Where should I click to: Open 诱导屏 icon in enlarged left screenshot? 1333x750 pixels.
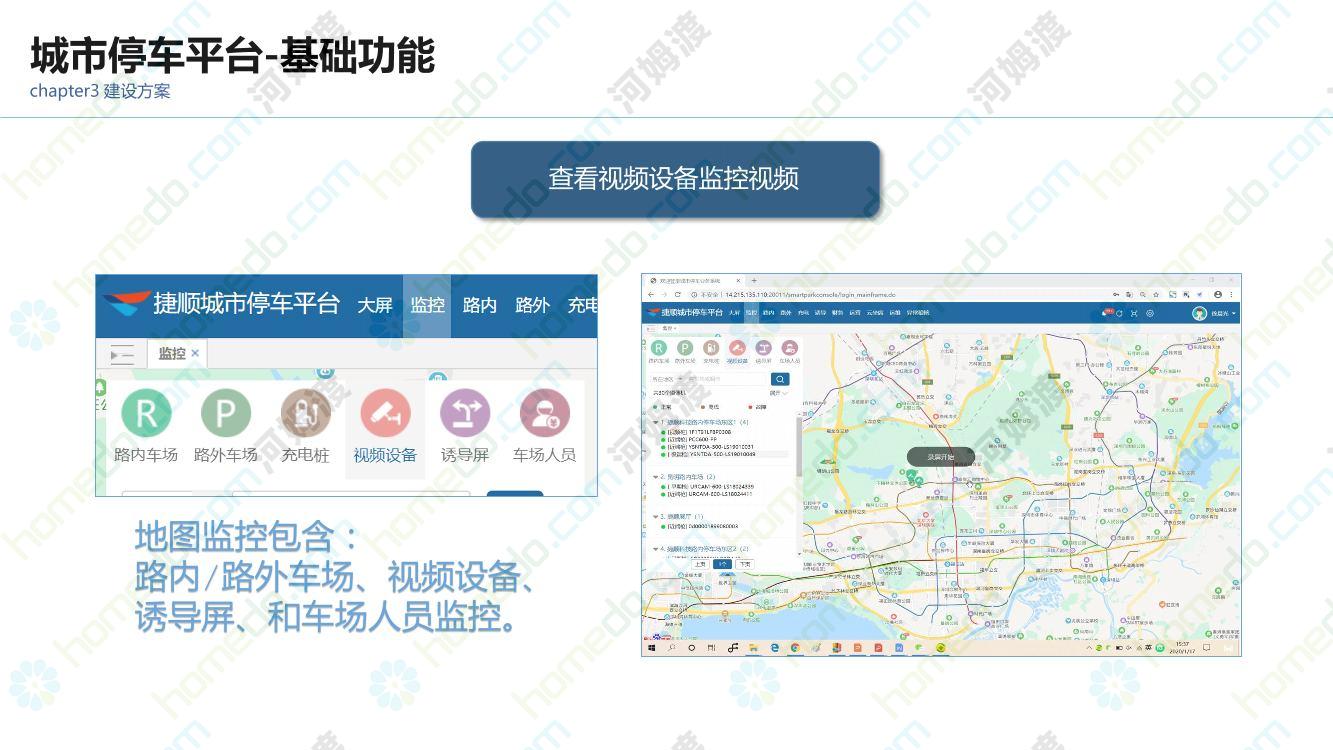point(465,412)
